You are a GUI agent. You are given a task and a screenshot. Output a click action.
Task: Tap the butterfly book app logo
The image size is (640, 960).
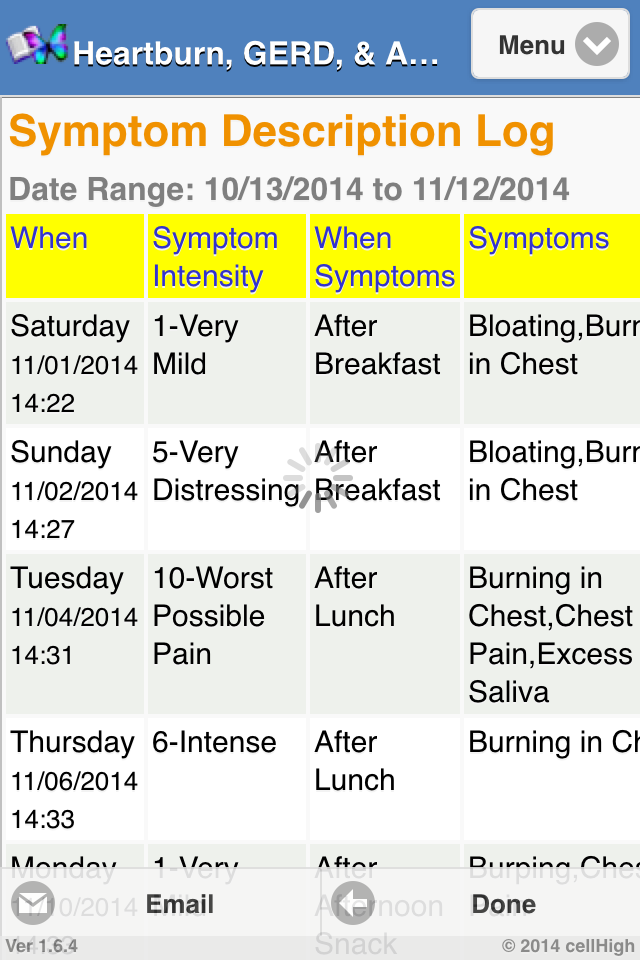point(38,45)
